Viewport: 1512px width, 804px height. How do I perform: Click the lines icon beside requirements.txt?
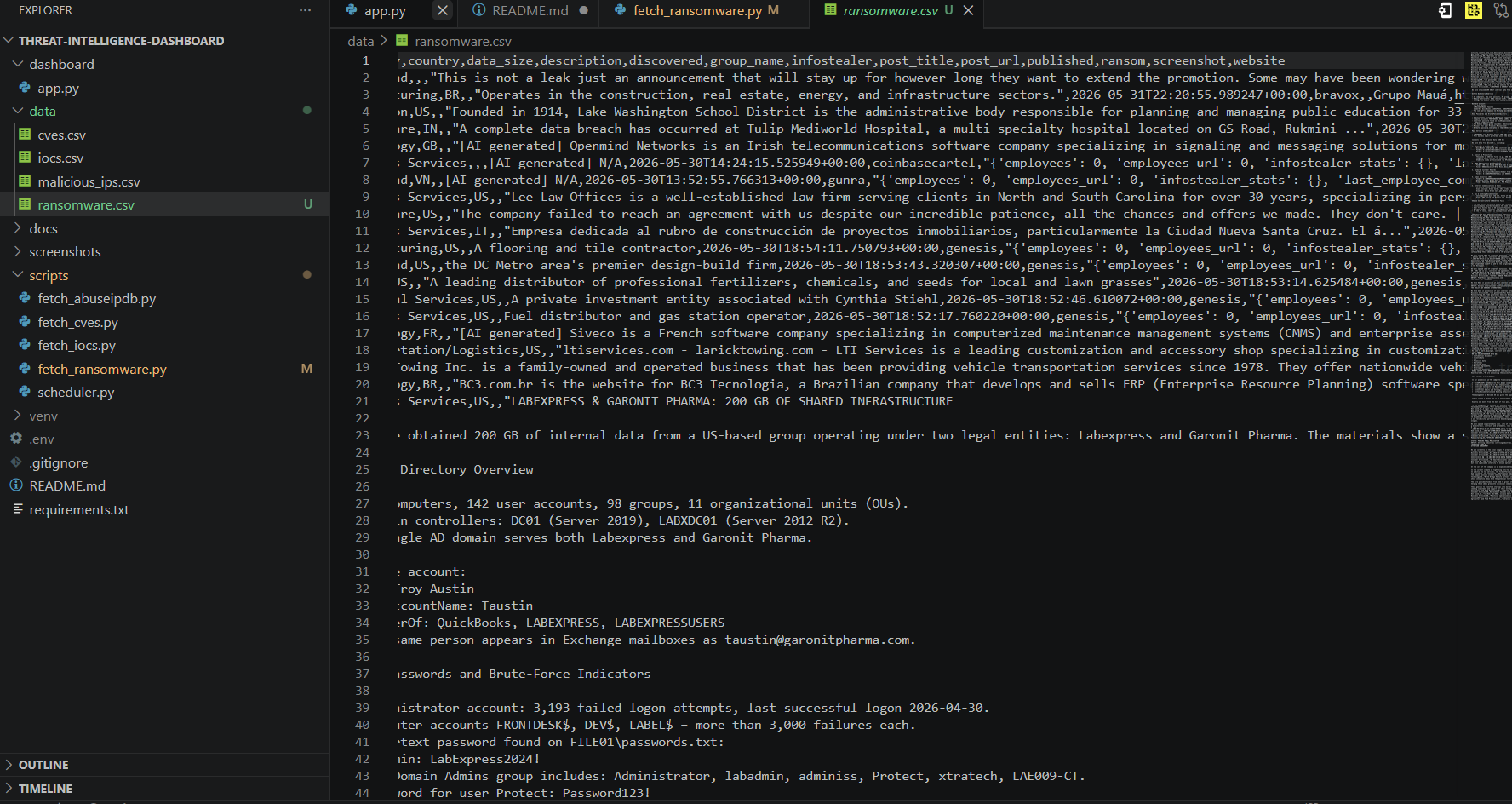click(x=18, y=509)
